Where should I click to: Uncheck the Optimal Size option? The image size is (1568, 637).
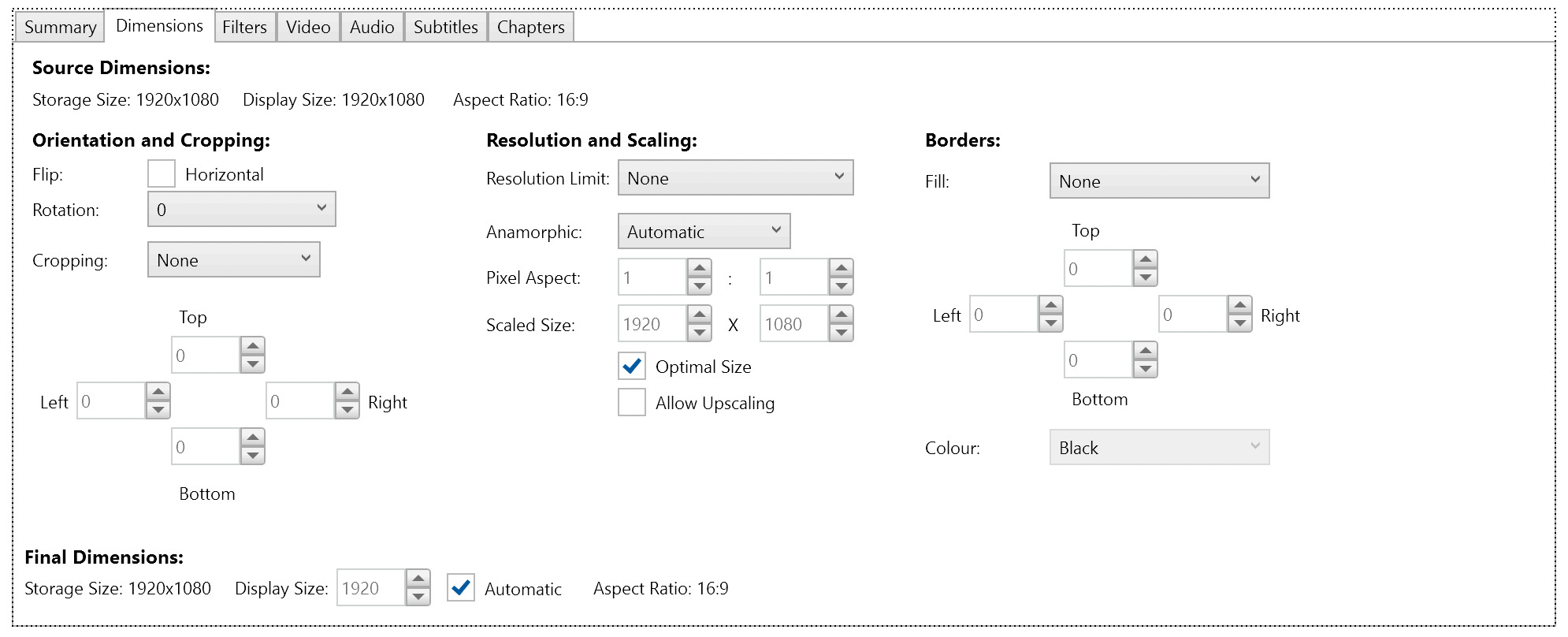(632, 367)
